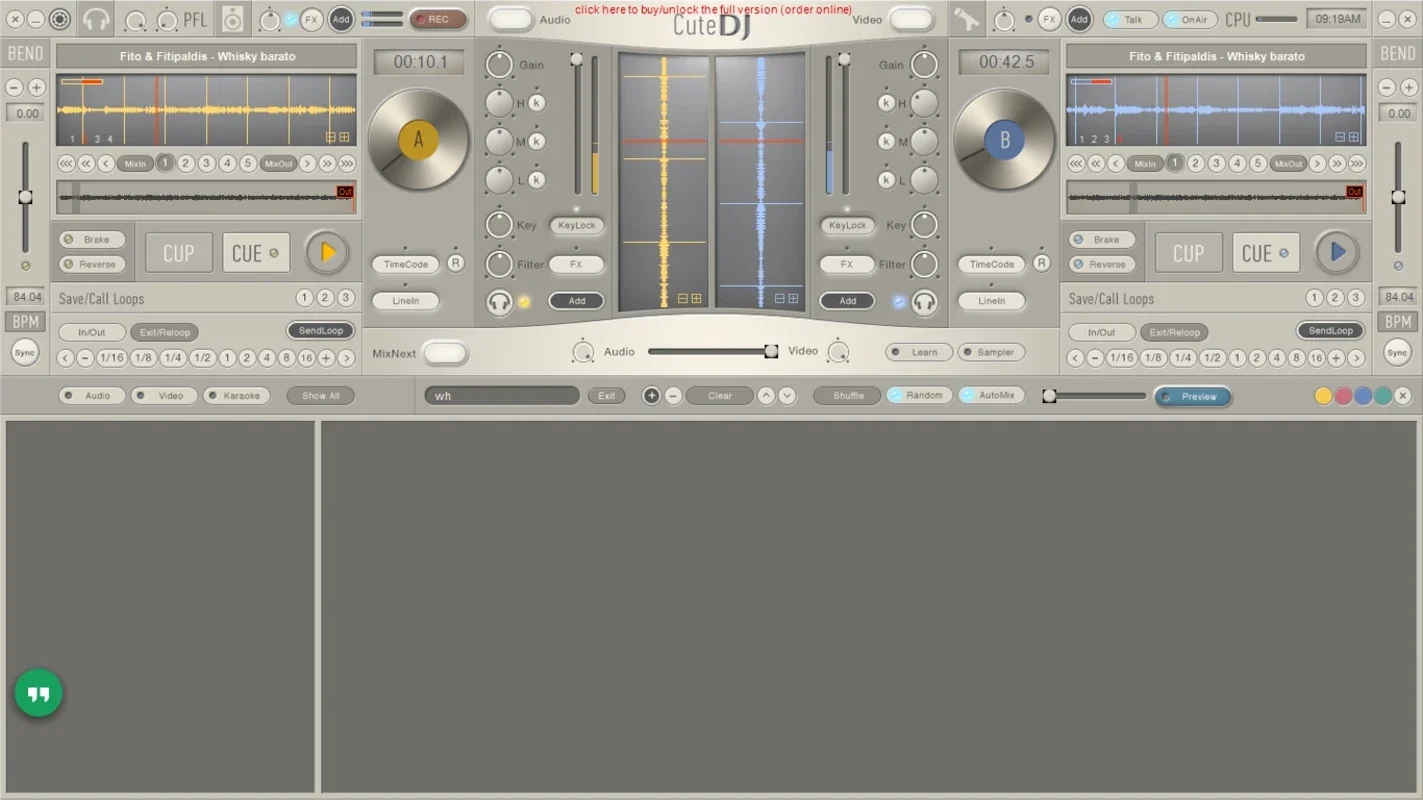Click deck A SendLoop button

[x=321, y=331]
